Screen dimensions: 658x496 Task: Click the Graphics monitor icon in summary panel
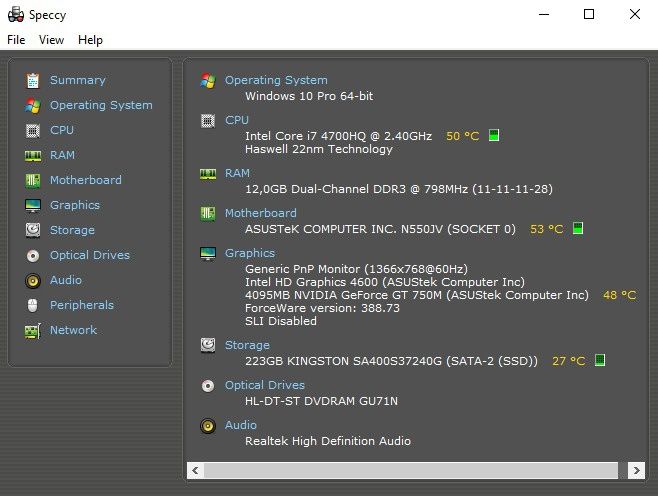pos(208,254)
